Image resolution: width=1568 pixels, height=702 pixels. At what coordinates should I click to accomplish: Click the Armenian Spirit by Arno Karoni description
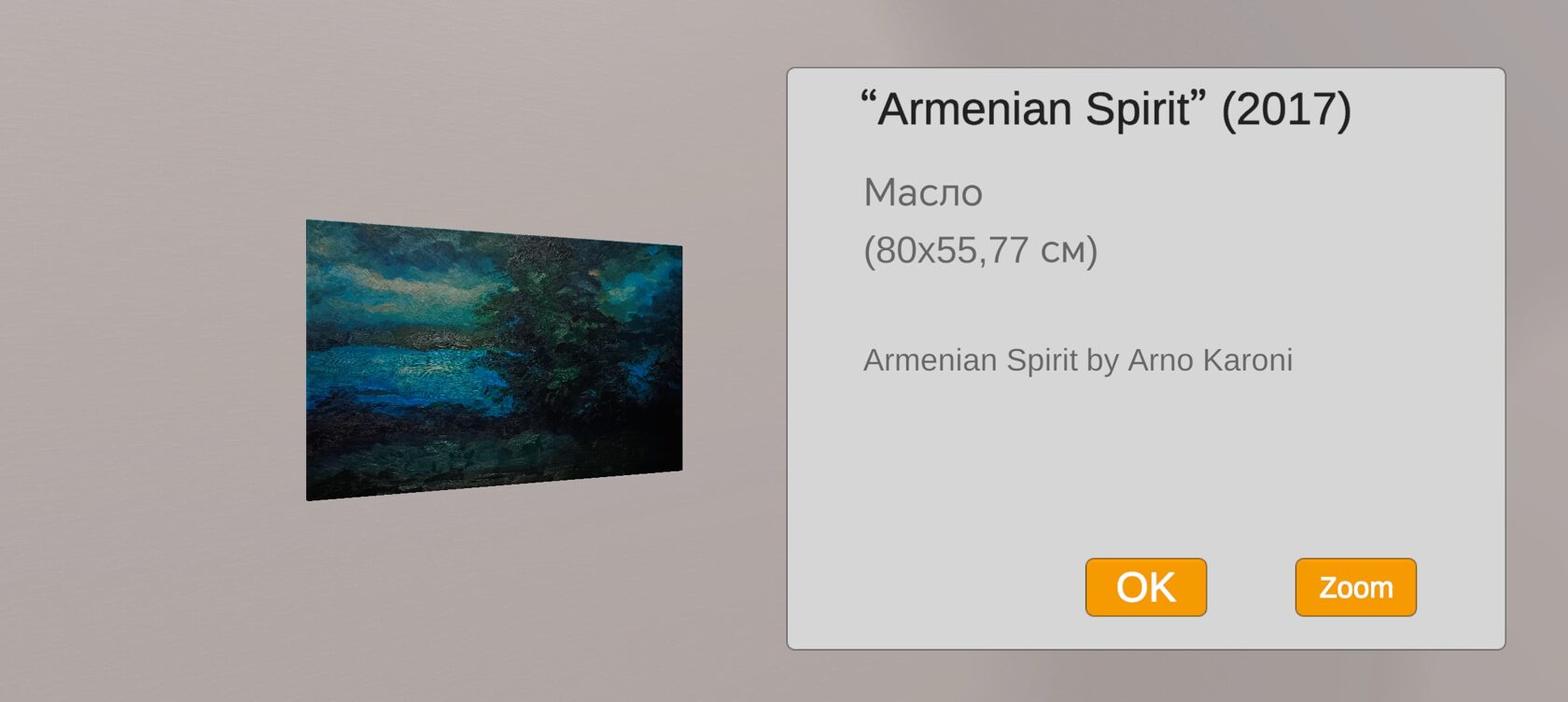(1078, 360)
